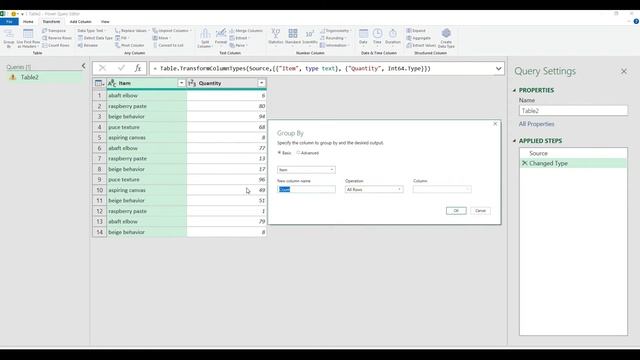Open the Item group-by column dropdown

coord(306,169)
